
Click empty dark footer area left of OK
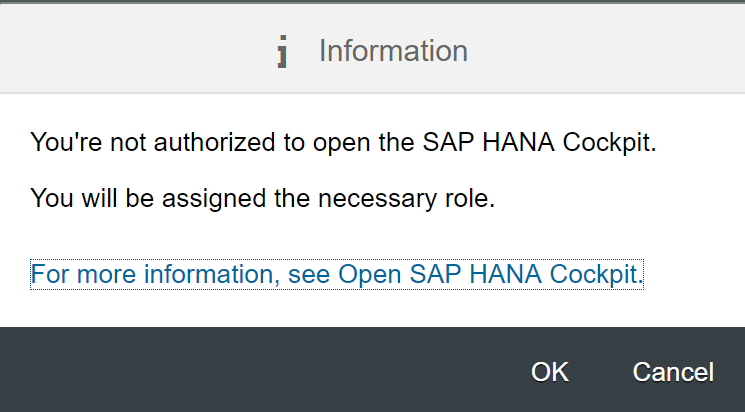point(250,370)
